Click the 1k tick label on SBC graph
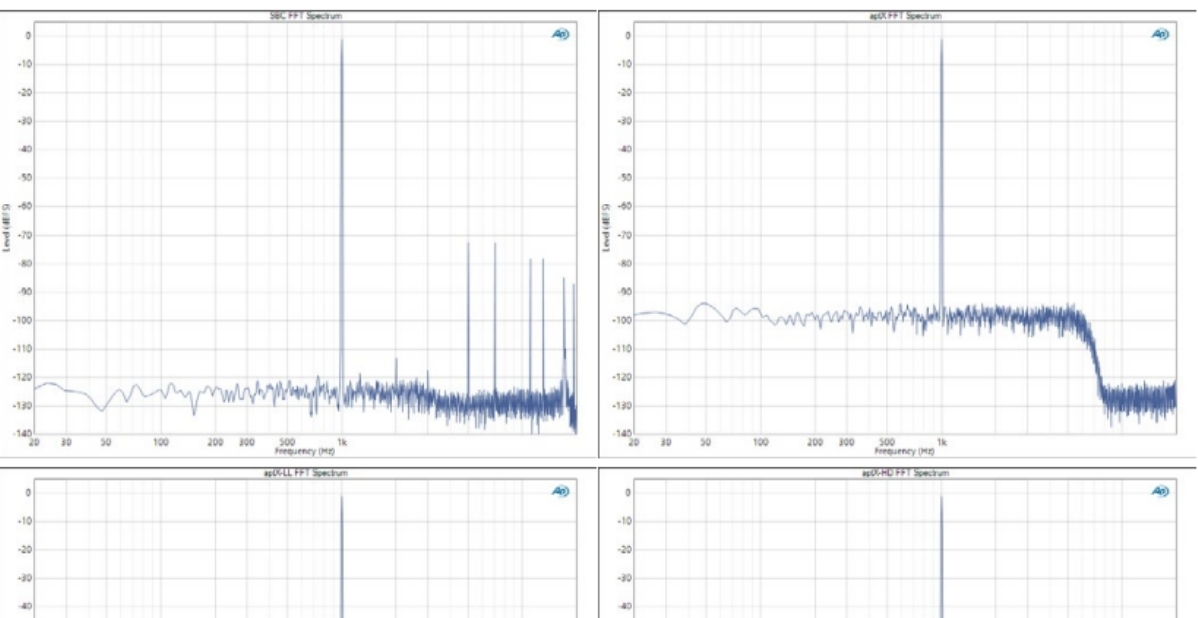The height and width of the screenshot is (618, 1198). 342,442
